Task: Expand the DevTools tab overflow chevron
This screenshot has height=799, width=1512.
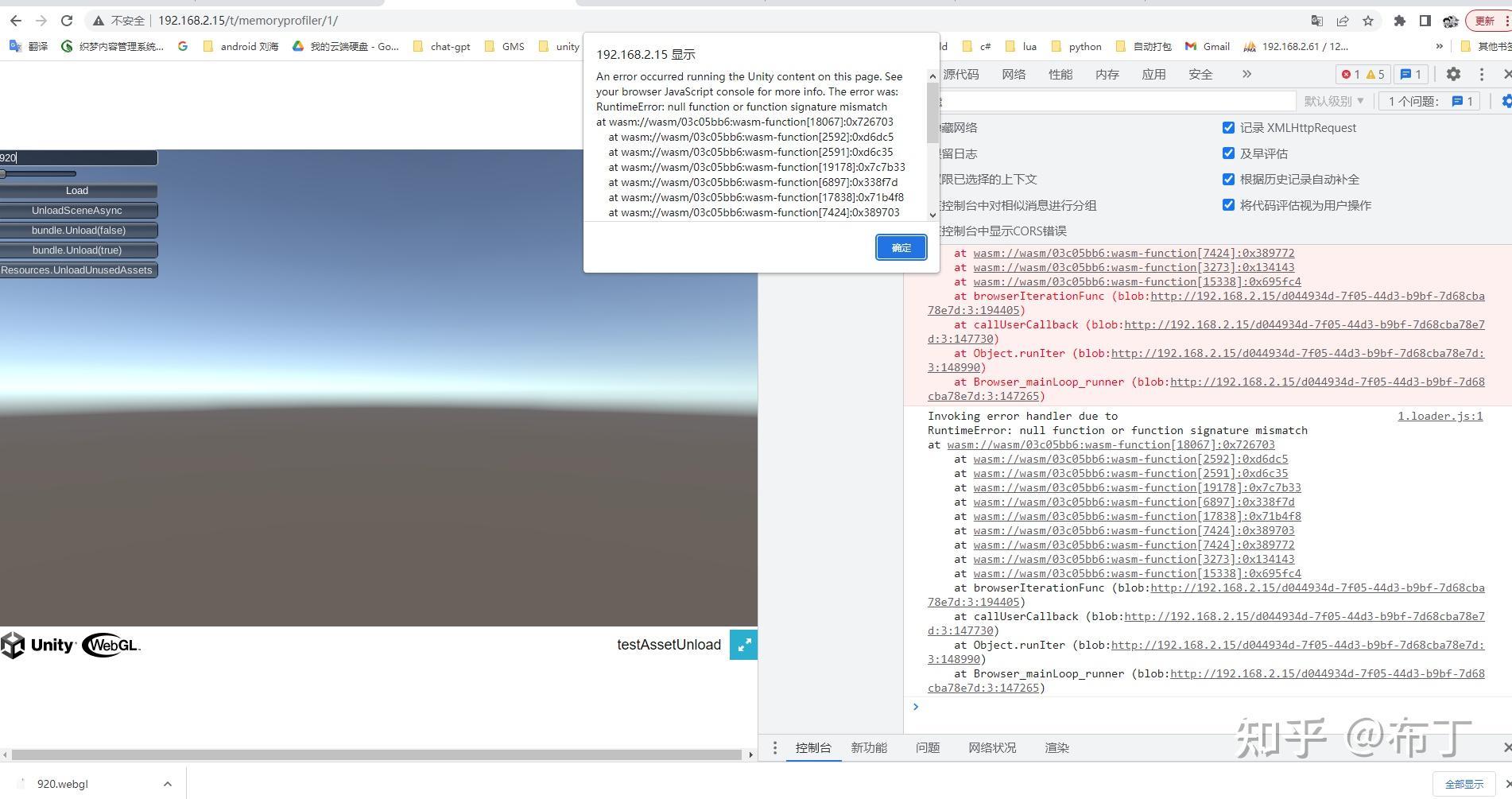Action: tap(1246, 74)
